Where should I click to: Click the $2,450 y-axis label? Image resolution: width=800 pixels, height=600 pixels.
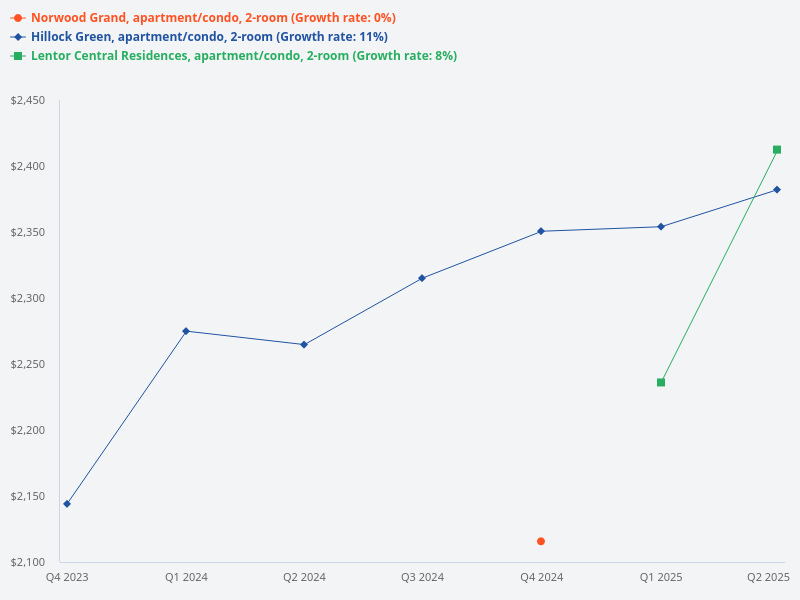coord(28,100)
